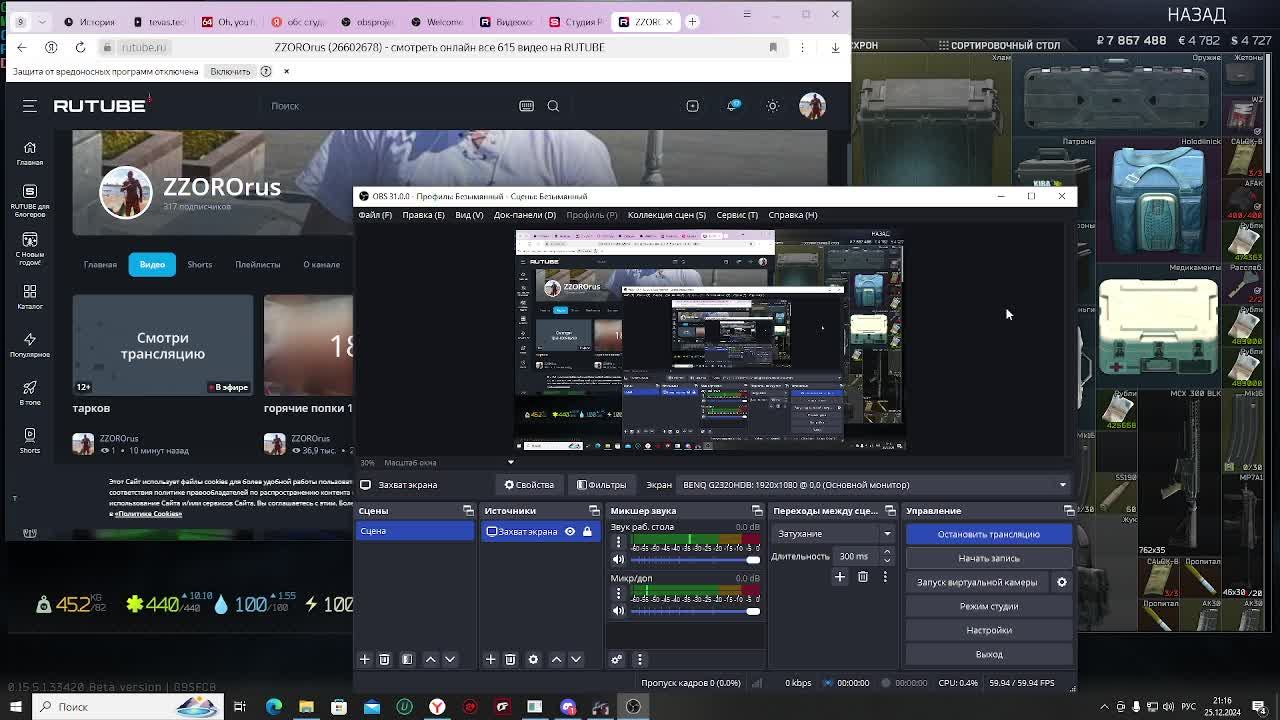Toggle lock on Захват экрана source
This screenshot has height=720, width=1280.
587,532
